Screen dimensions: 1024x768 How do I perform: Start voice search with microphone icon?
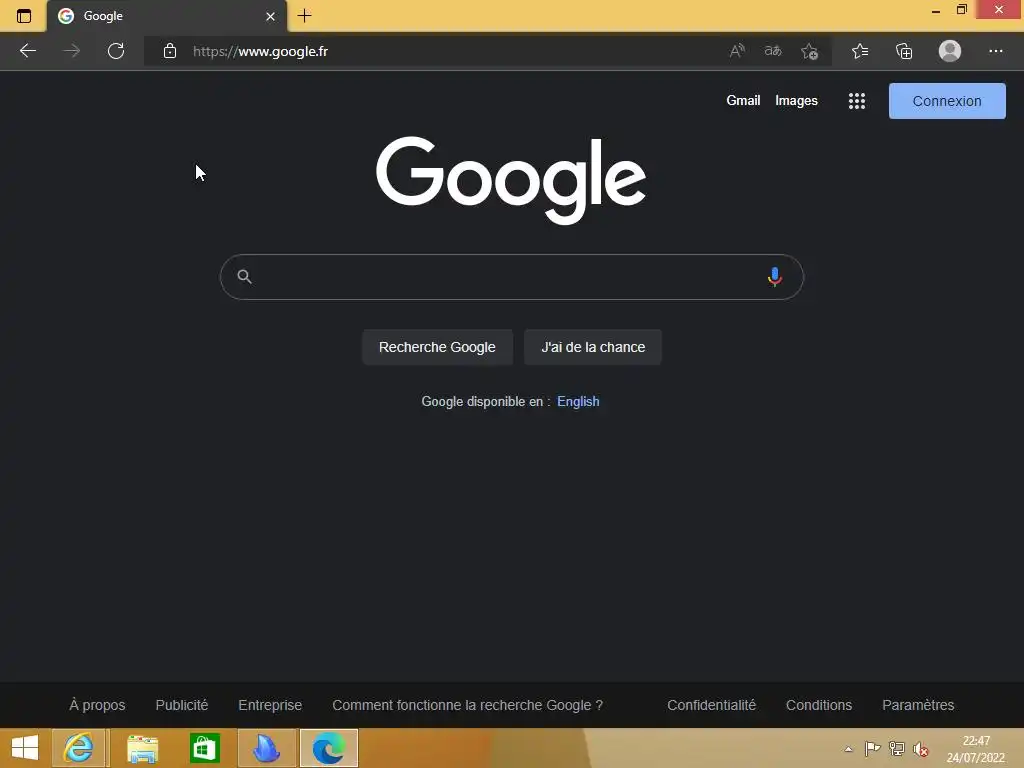tap(775, 277)
